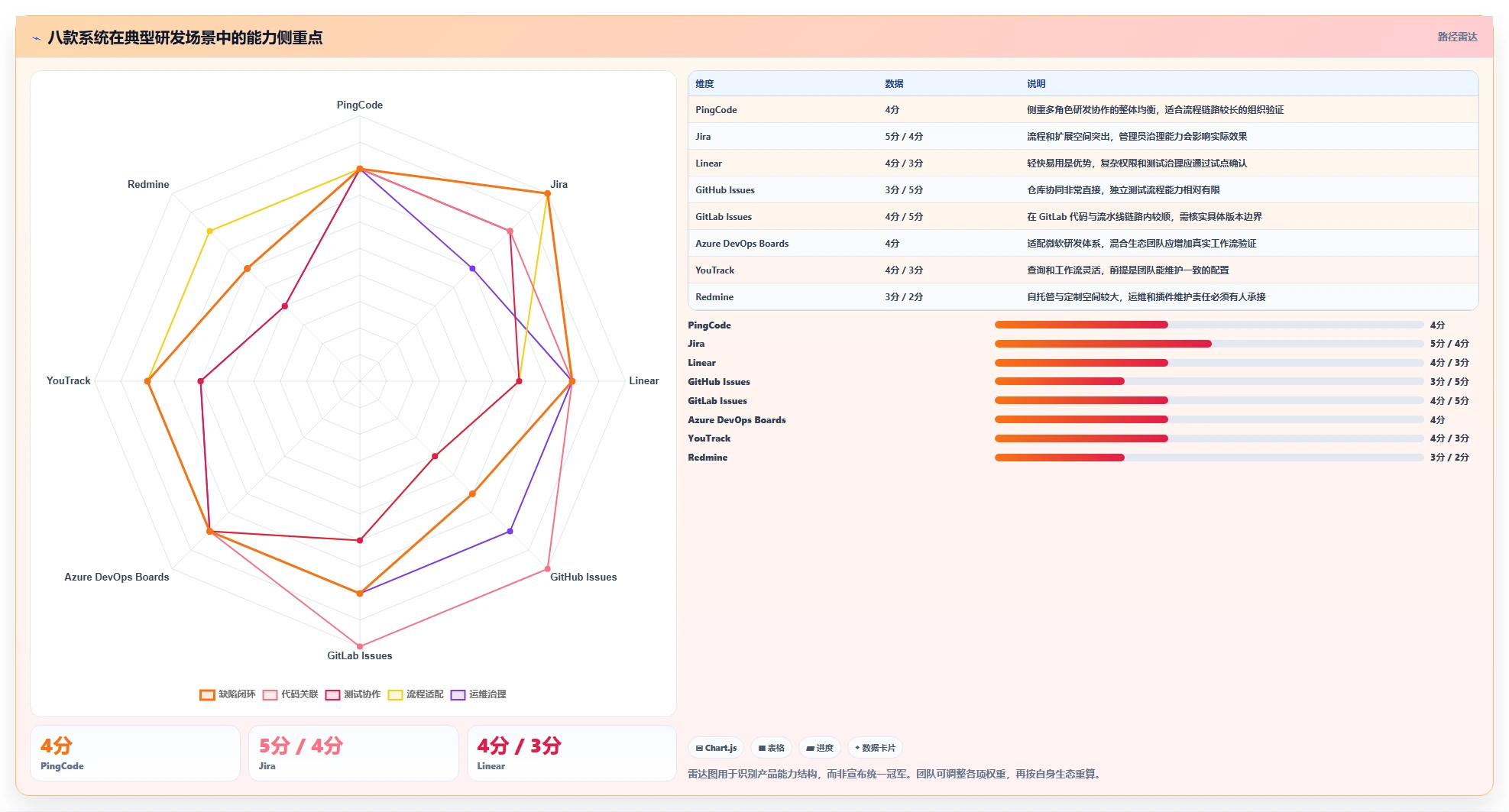Click the Redmine score 3分 / 2分 table cell
The height and width of the screenshot is (812, 1509).
pyautogui.click(x=904, y=297)
